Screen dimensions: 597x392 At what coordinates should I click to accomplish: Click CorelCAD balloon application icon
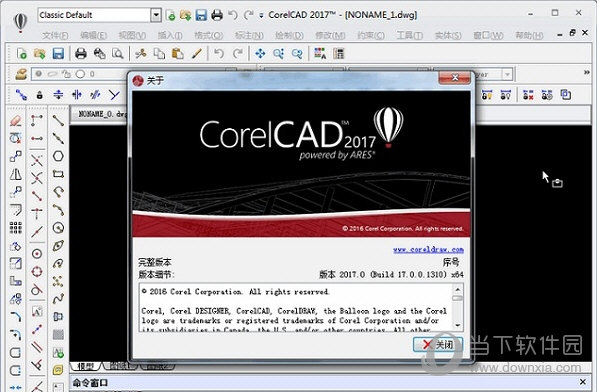(20, 22)
